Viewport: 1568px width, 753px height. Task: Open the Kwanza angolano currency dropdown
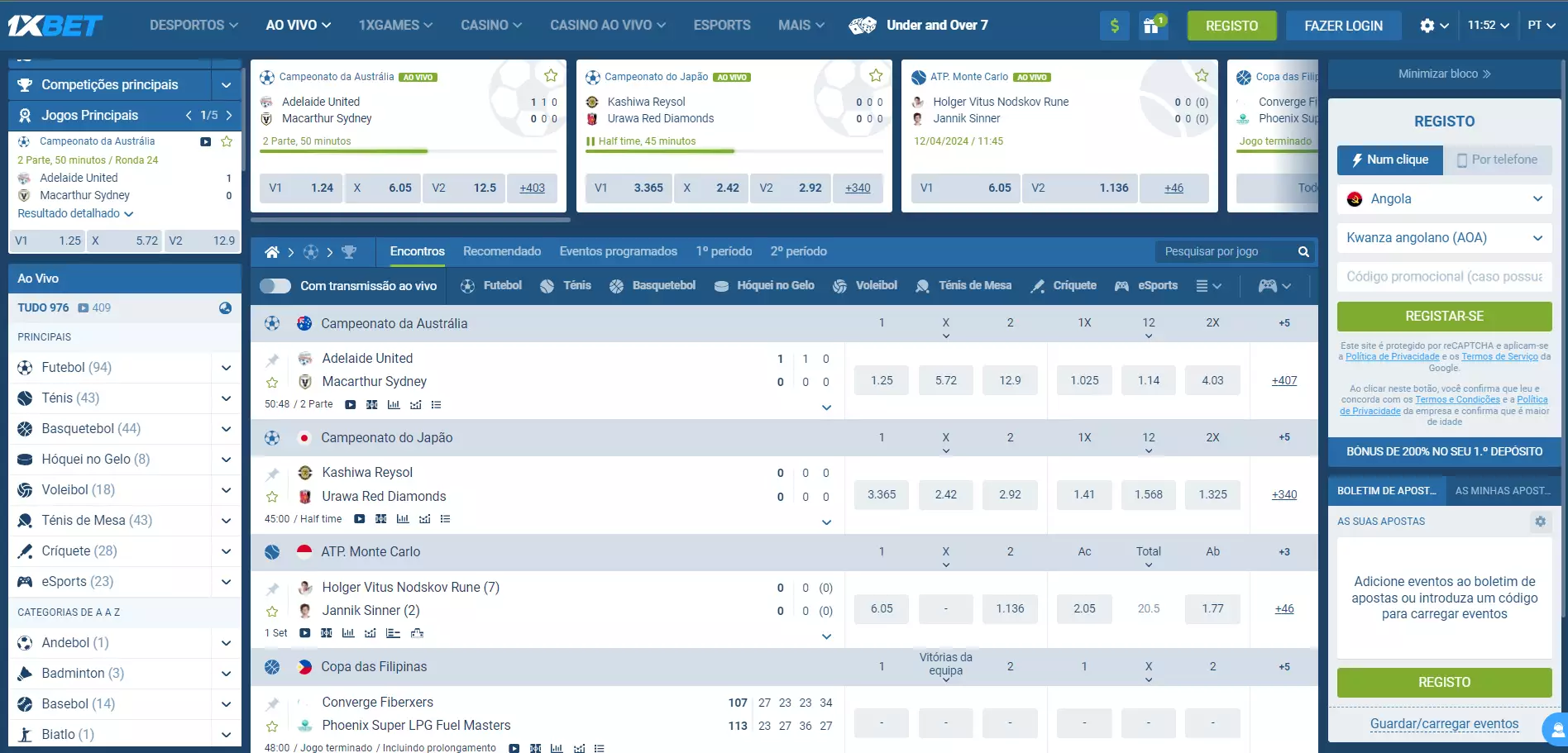tap(1444, 238)
